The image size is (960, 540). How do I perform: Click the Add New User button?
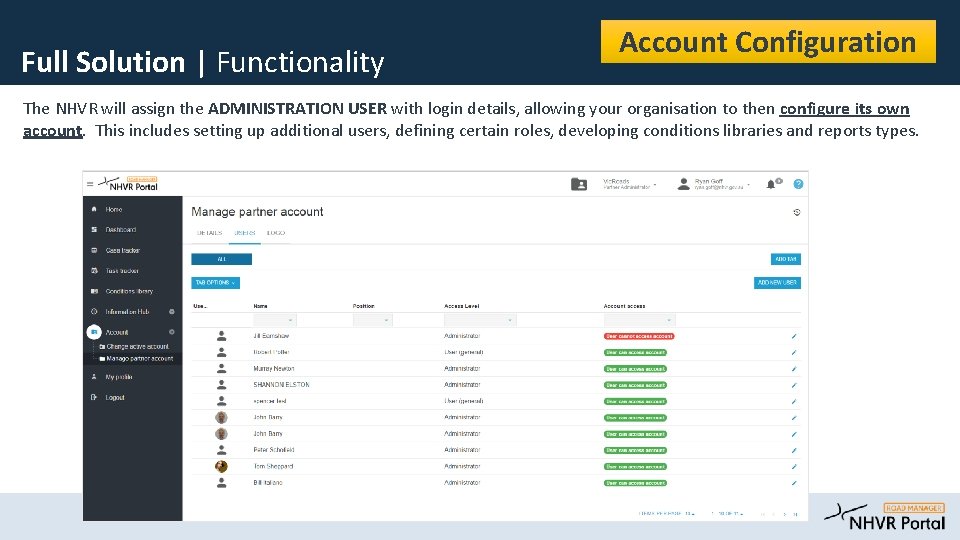click(777, 283)
